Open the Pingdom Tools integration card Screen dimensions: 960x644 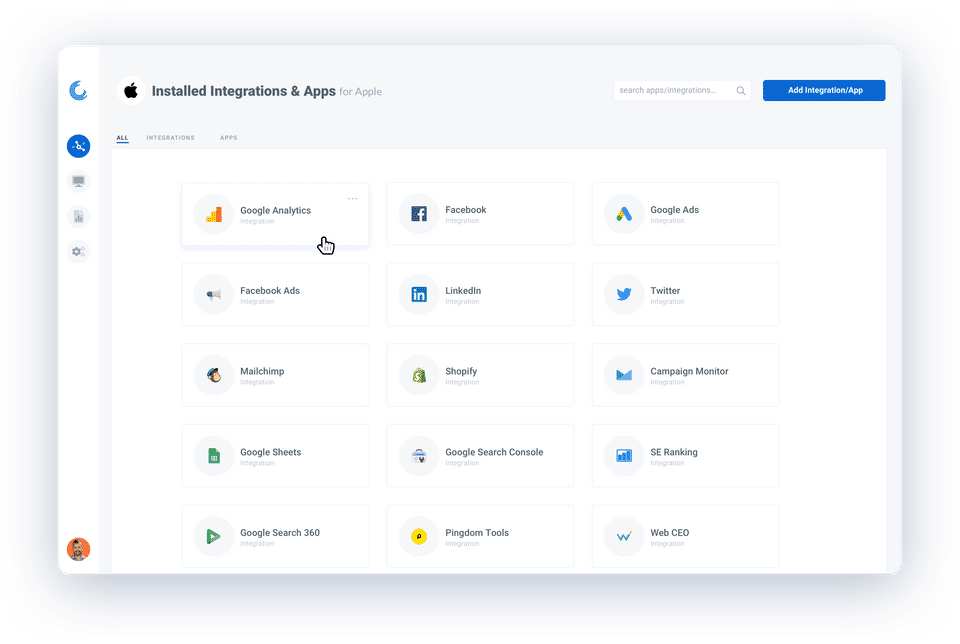pos(481,537)
